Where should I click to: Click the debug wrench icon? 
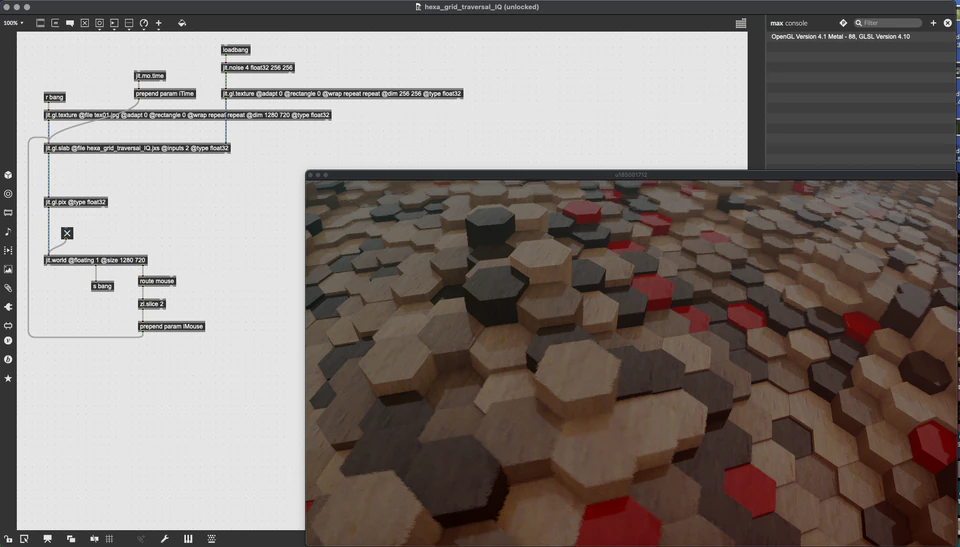[x=165, y=539]
